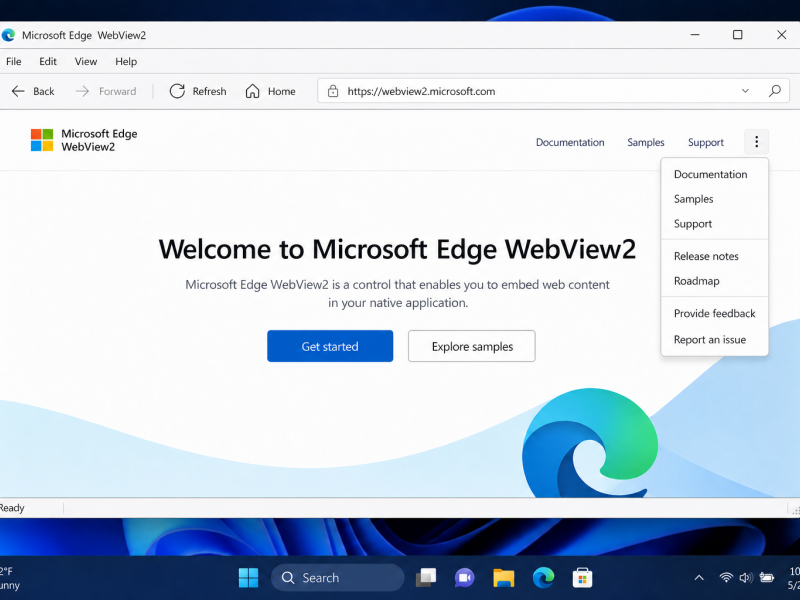This screenshot has width=800, height=600.
Task: Open the File menu
Action: point(14,62)
